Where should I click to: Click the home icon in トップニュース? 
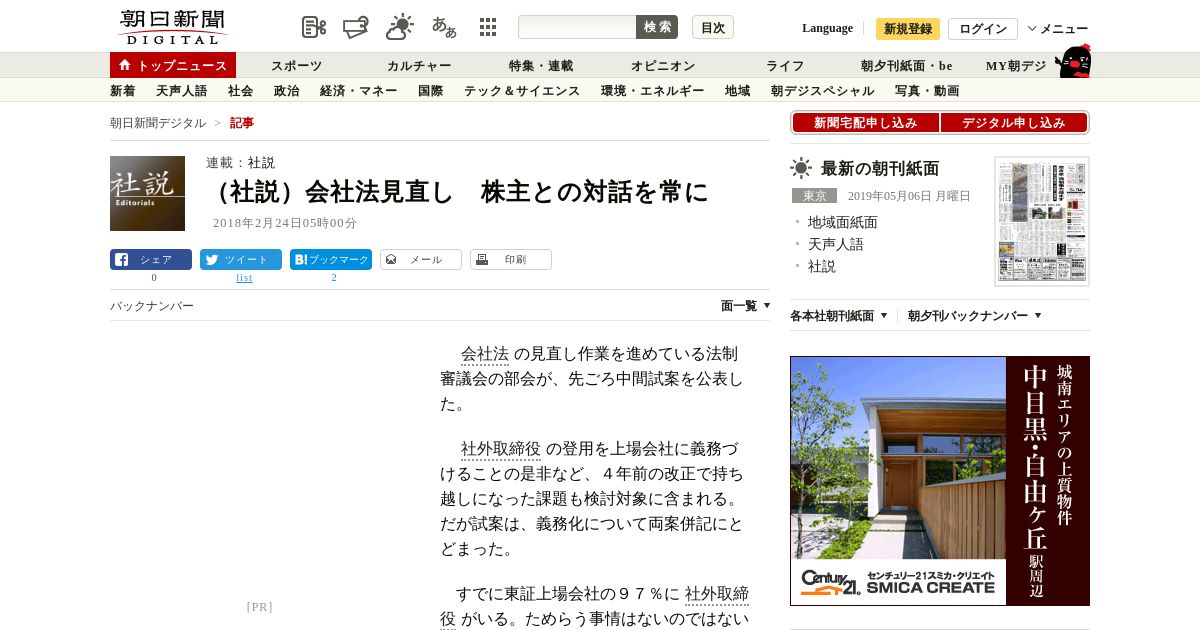[x=125, y=65]
